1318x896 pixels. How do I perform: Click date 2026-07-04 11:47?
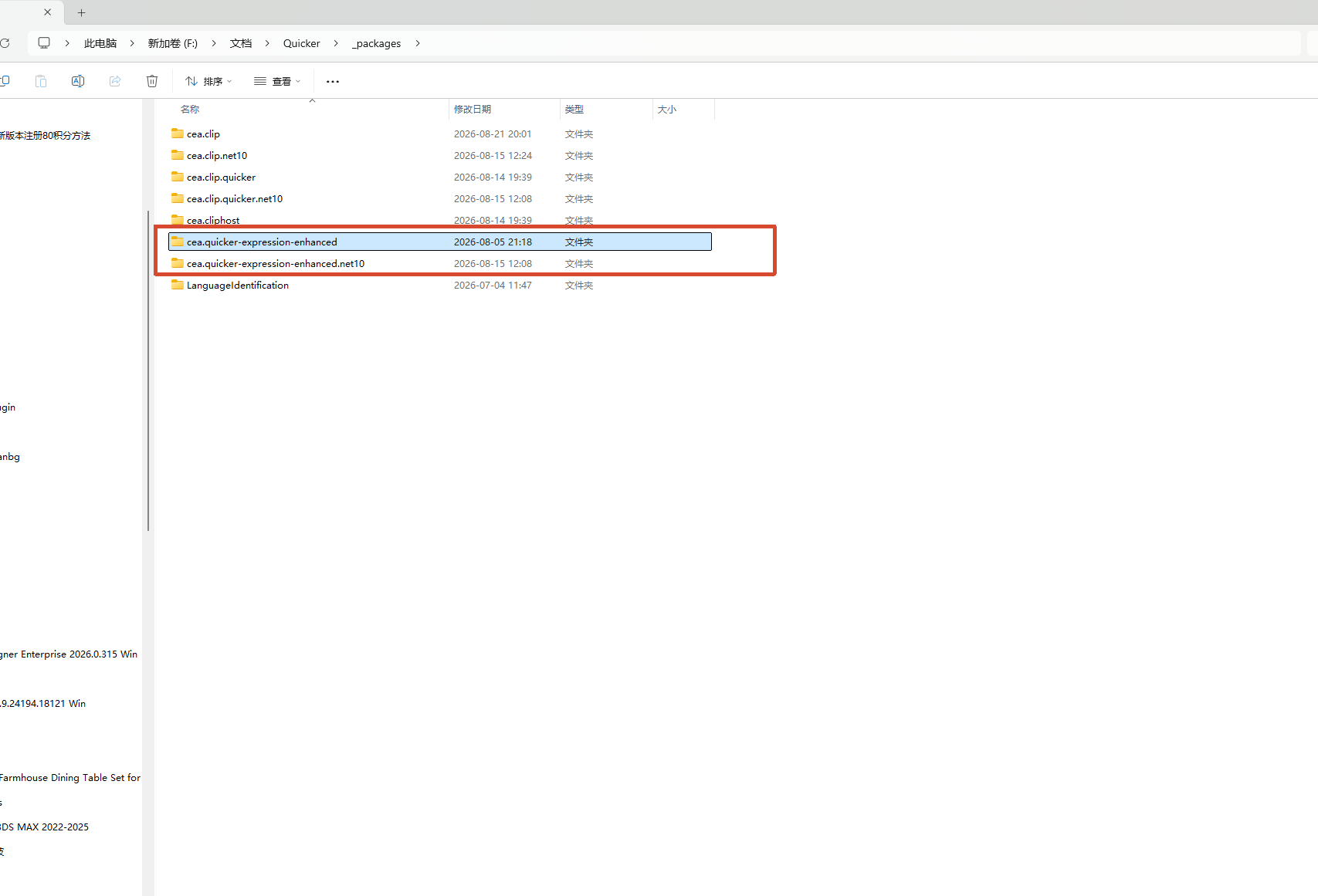tap(493, 285)
